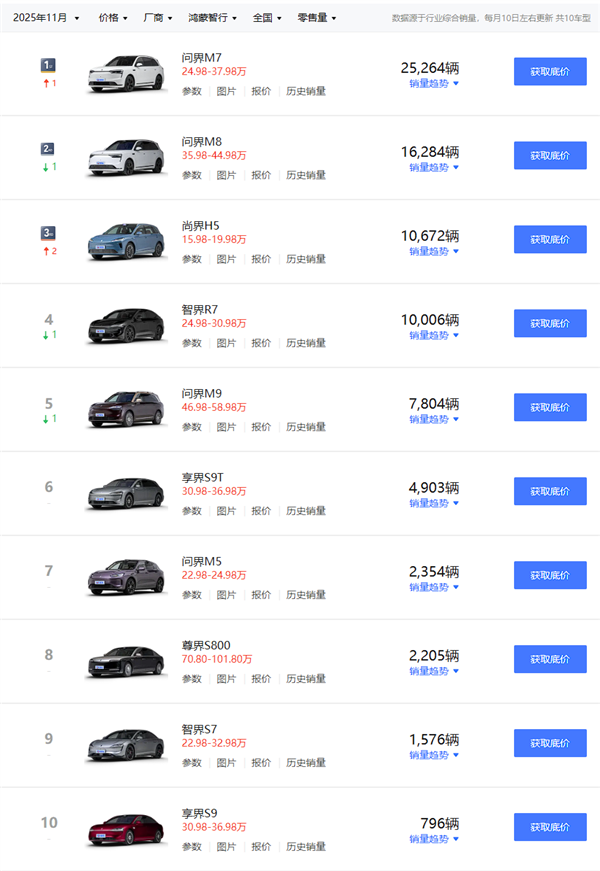This screenshot has width=600, height=871.
Task: Open the 价格 price filter dropdown
Action: [x=109, y=16]
